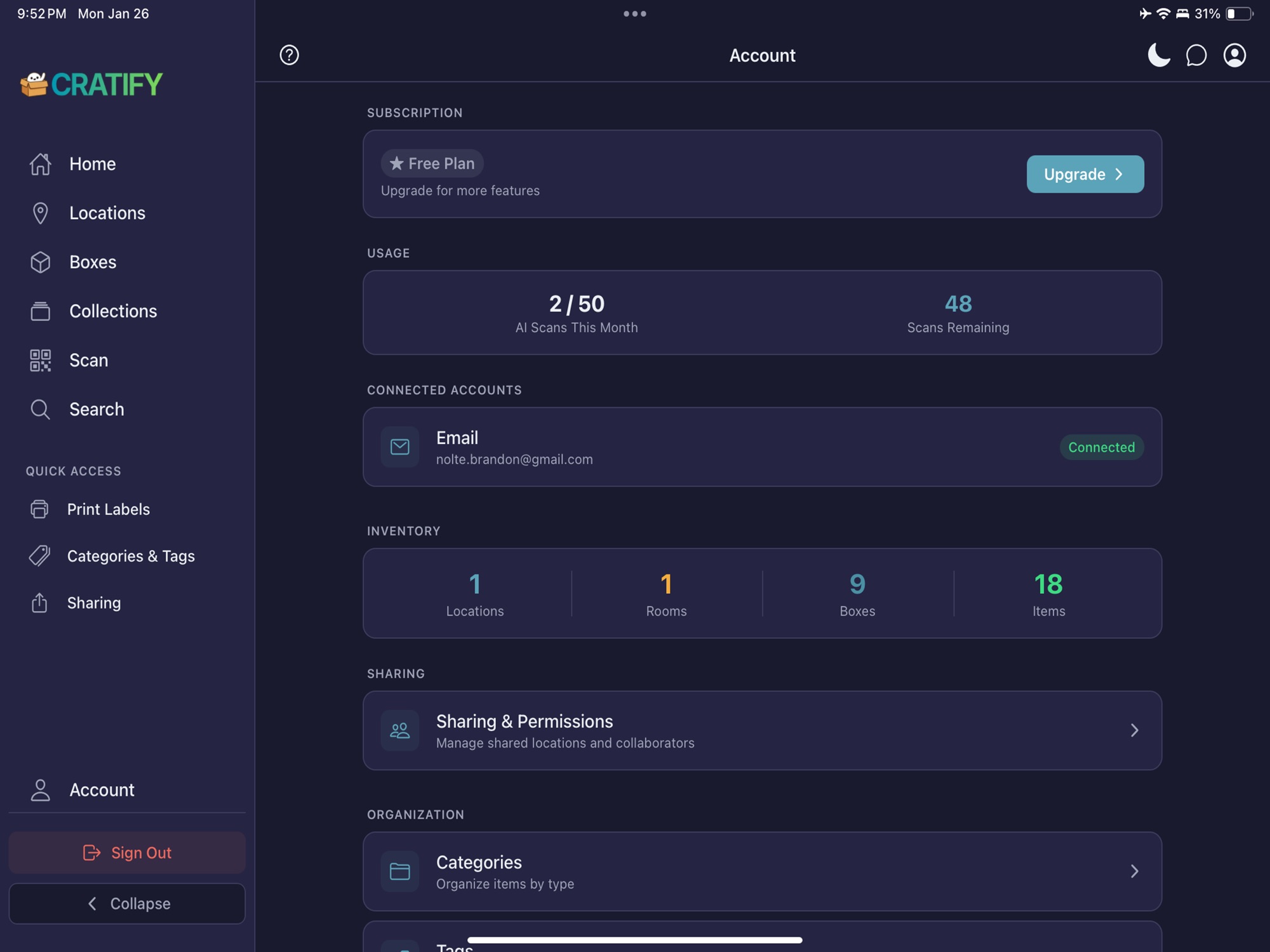The image size is (1270, 952).
Task: Click the nolte.brandon@gmail.com address
Action: [514, 459]
